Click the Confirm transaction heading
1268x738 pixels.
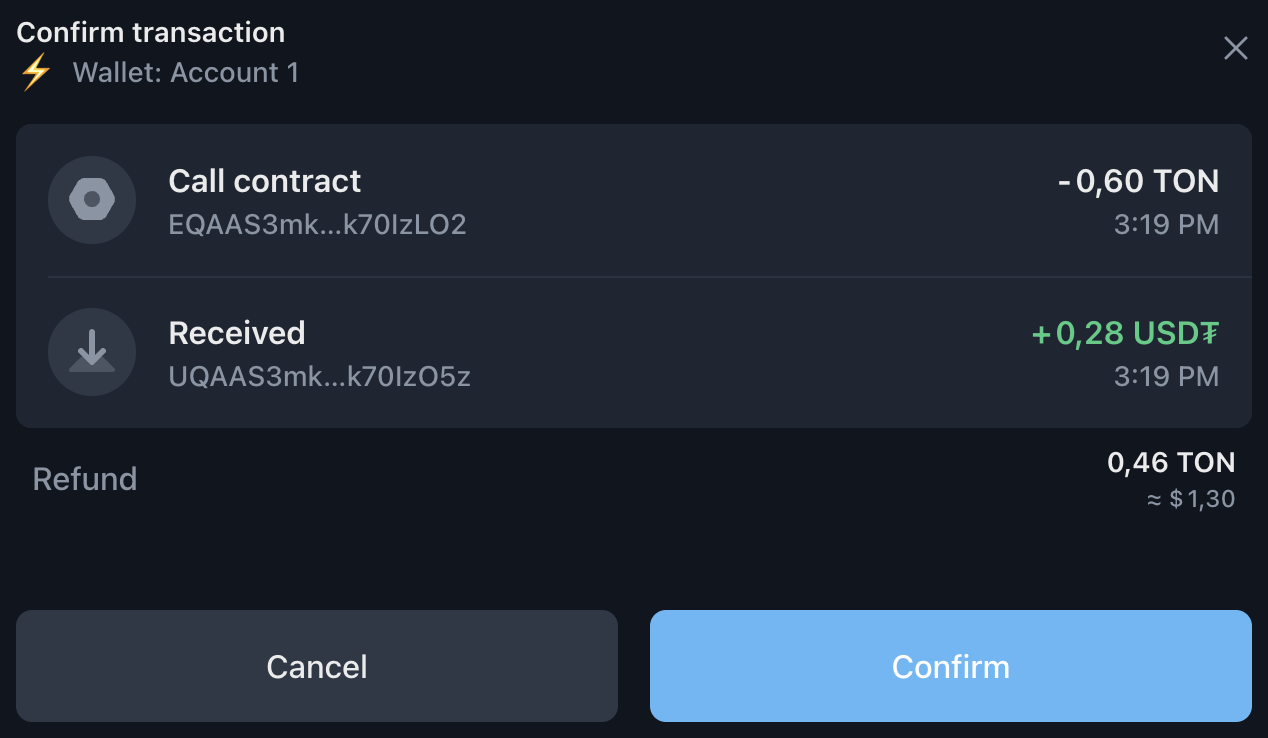[x=151, y=32]
